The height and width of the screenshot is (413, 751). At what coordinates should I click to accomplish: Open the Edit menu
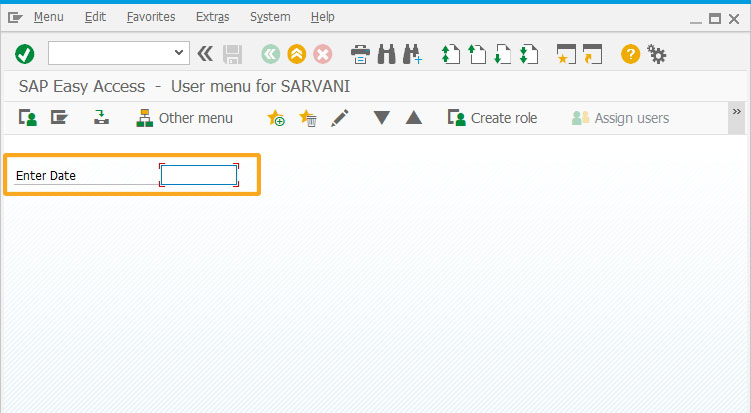point(95,17)
